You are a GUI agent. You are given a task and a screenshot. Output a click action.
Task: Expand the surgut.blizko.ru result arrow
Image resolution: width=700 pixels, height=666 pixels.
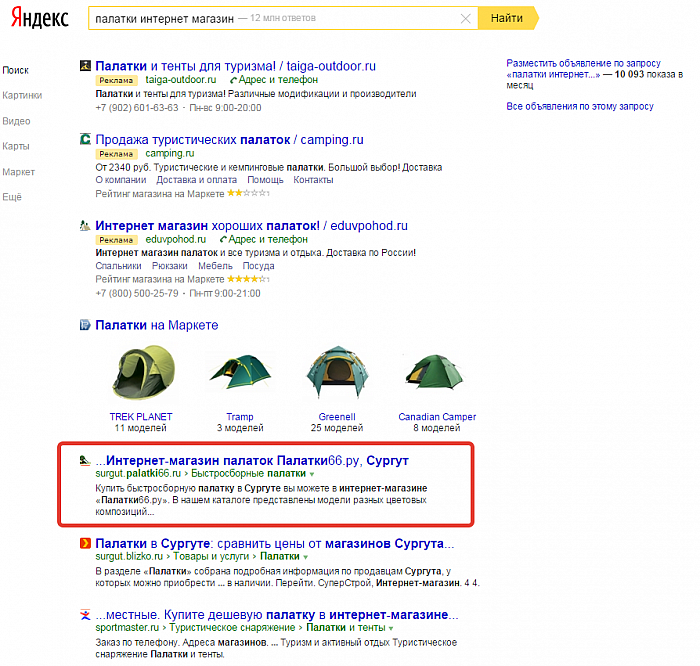coord(305,557)
